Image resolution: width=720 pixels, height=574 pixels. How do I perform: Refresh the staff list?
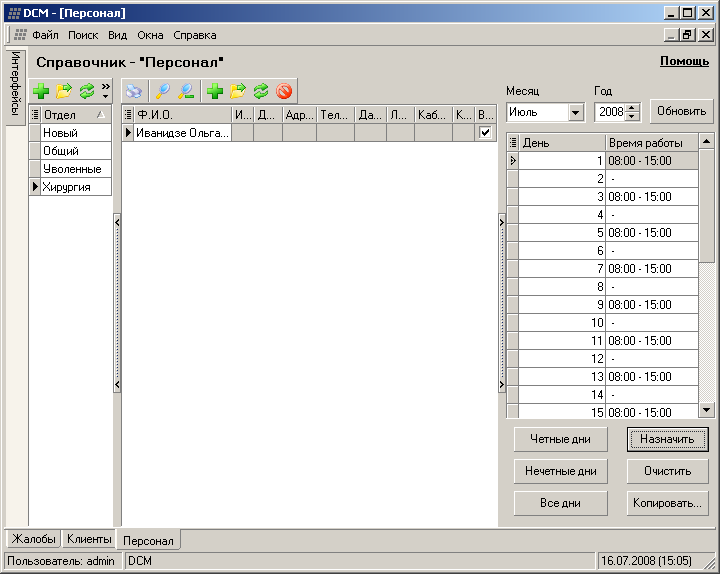click(261, 91)
